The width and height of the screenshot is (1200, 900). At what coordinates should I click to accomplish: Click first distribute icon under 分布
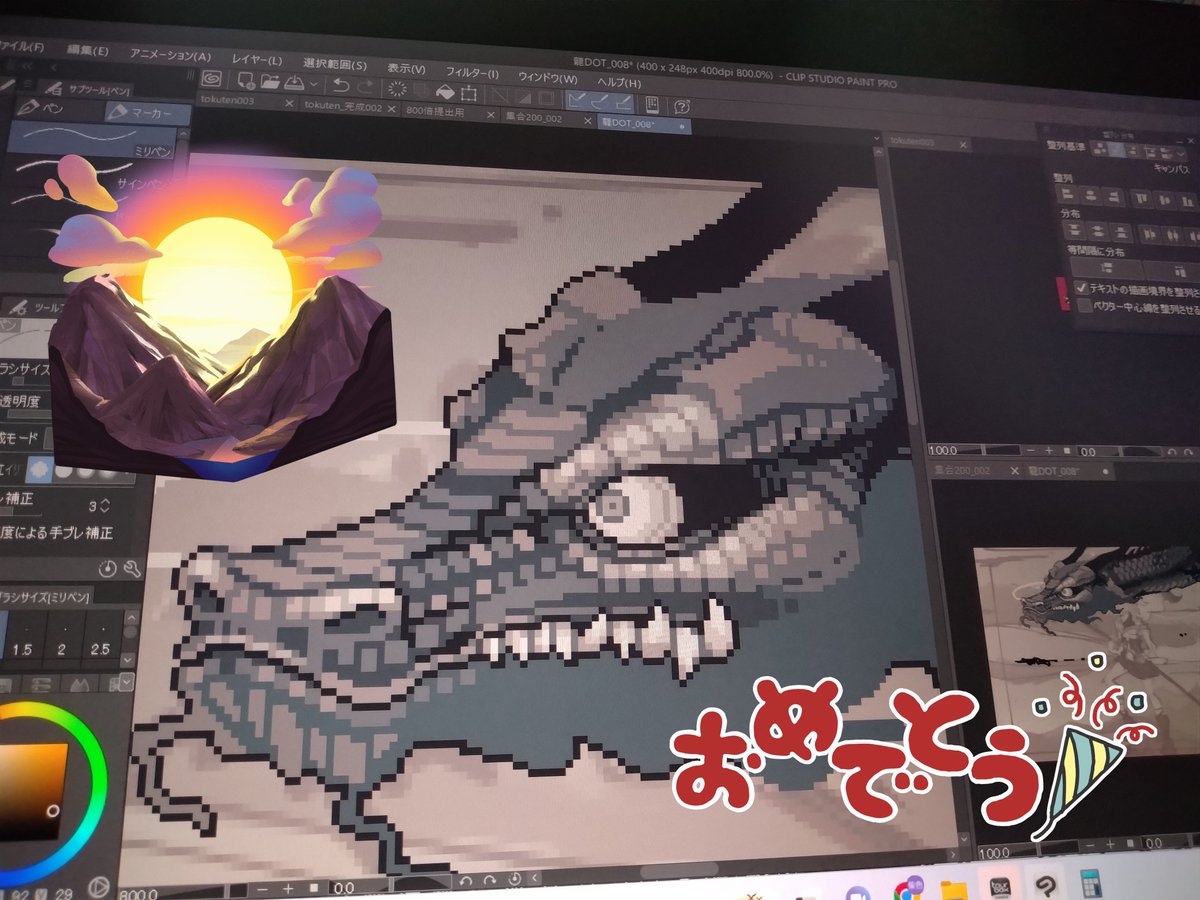(1074, 230)
